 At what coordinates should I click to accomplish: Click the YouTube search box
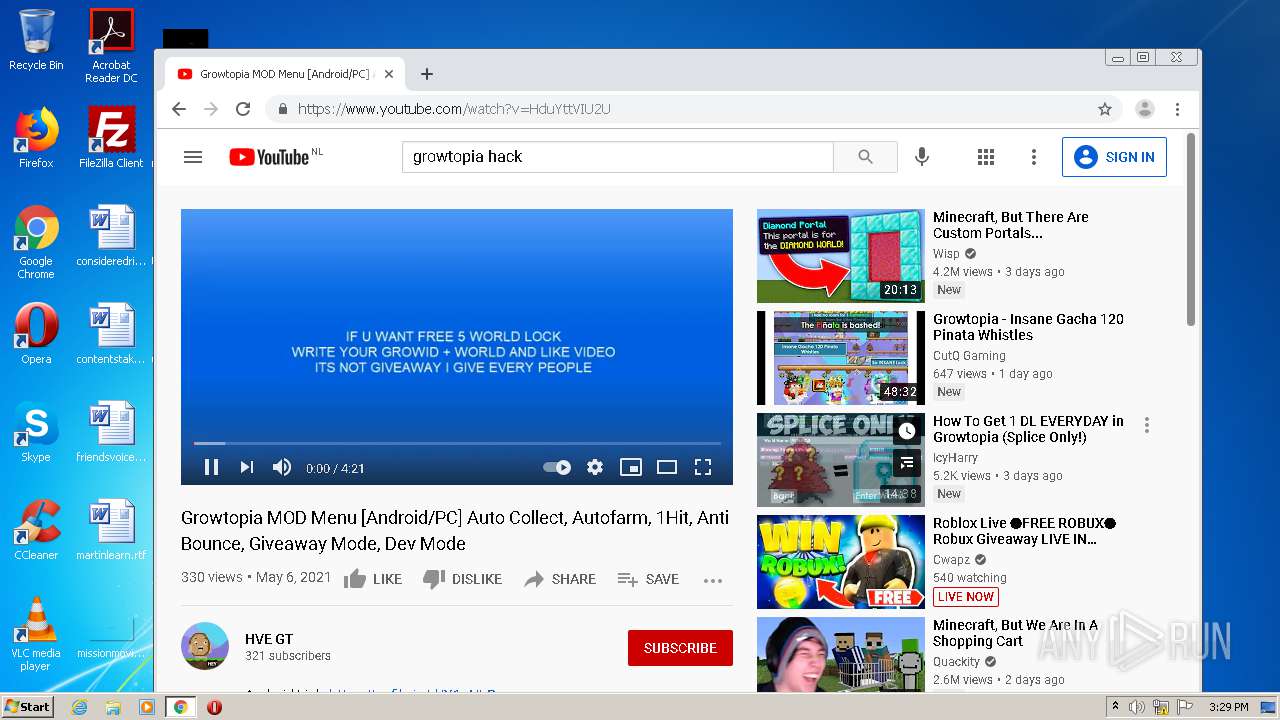click(x=617, y=157)
